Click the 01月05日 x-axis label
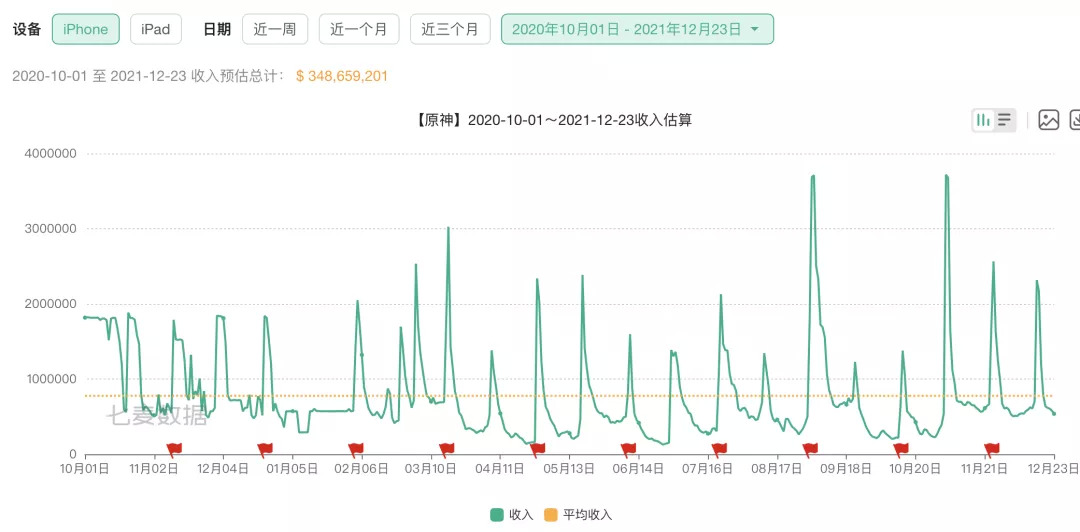Screen dimensions: 1080x532 [292, 469]
